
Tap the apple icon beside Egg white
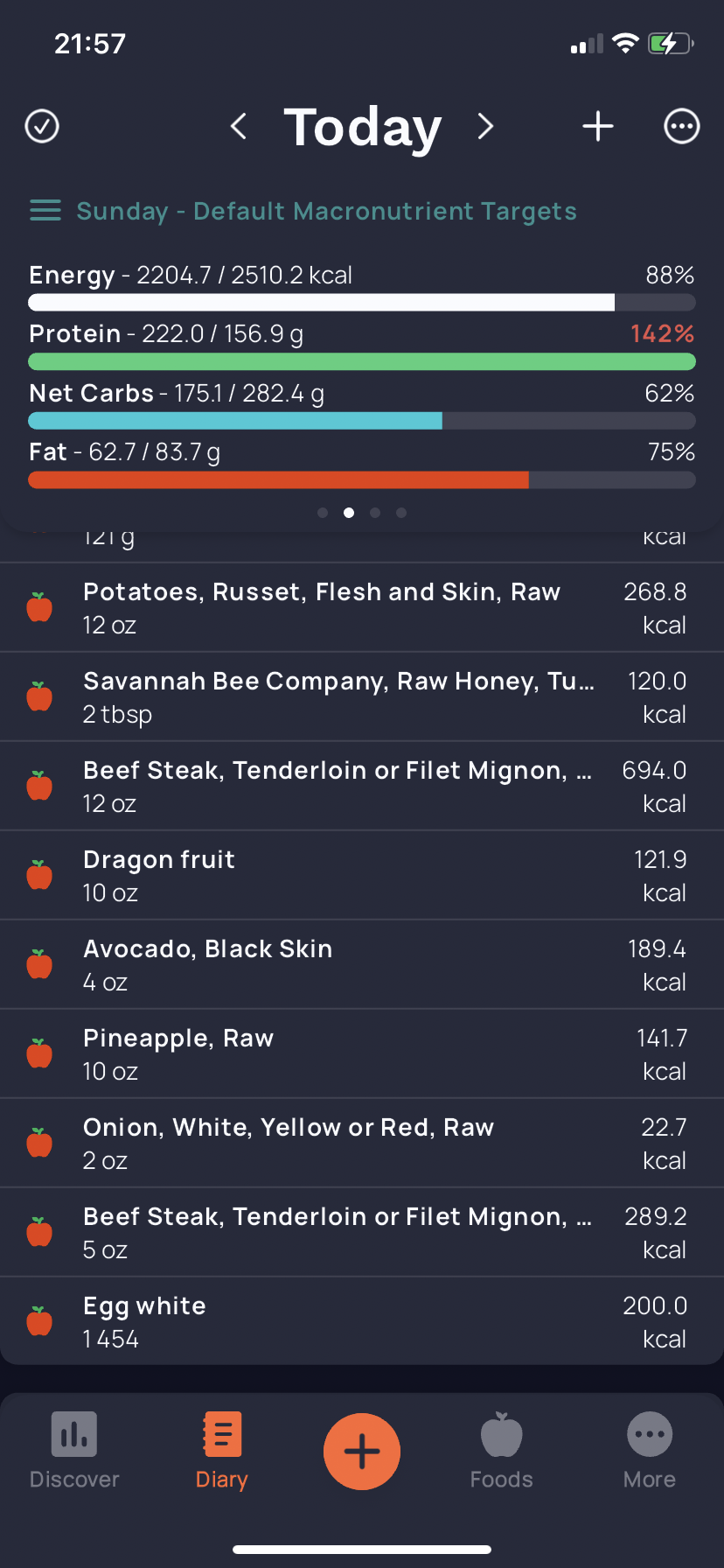tap(39, 1321)
